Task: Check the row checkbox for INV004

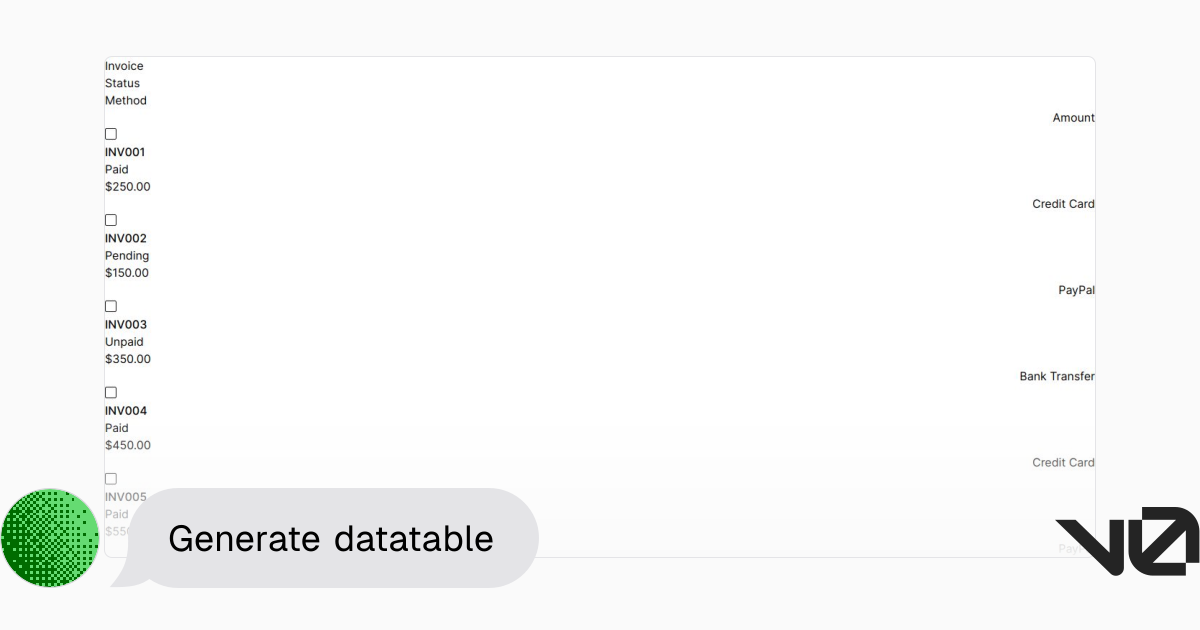Action: point(110,392)
